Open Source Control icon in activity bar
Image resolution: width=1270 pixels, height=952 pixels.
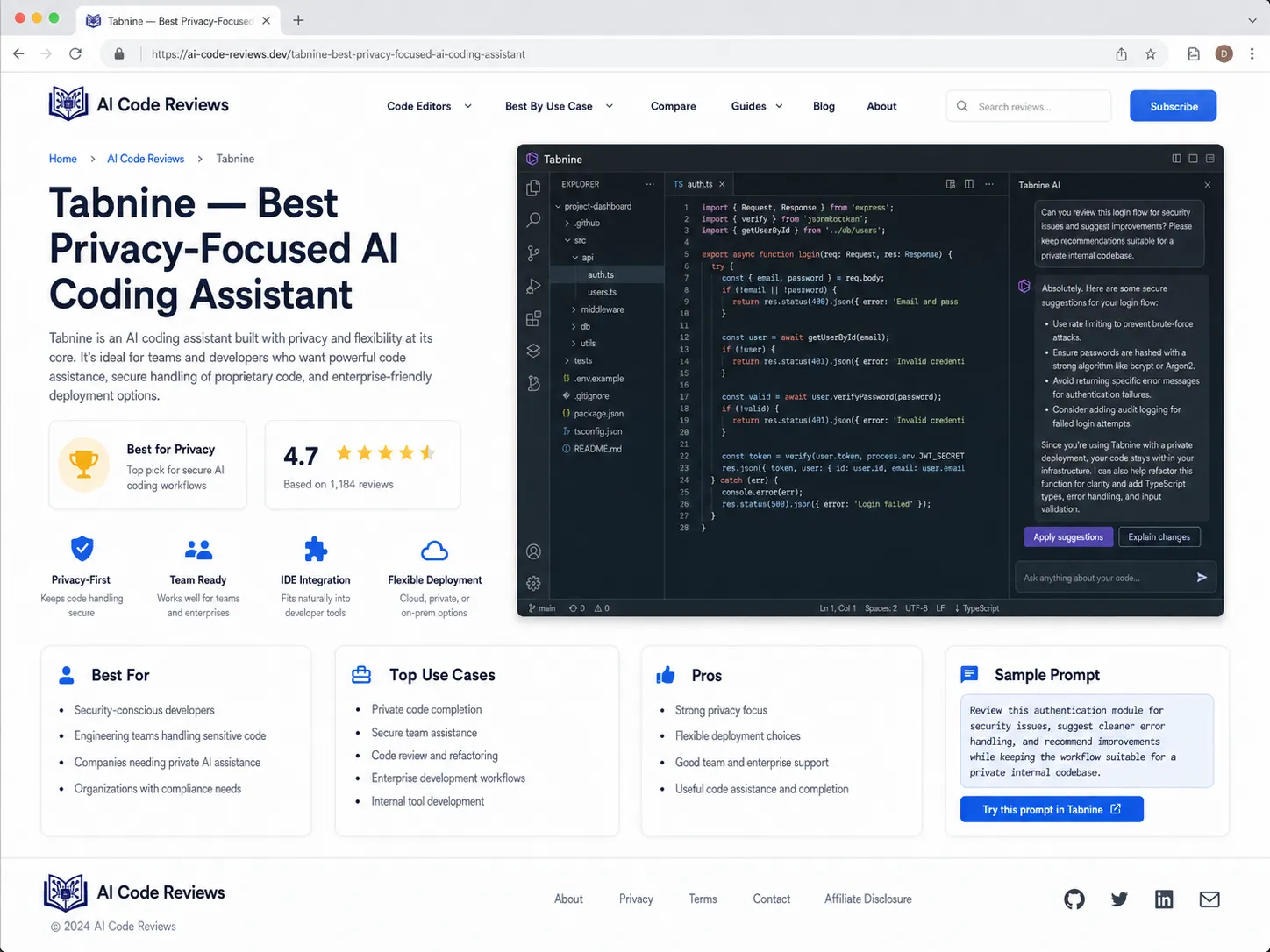(x=533, y=253)
